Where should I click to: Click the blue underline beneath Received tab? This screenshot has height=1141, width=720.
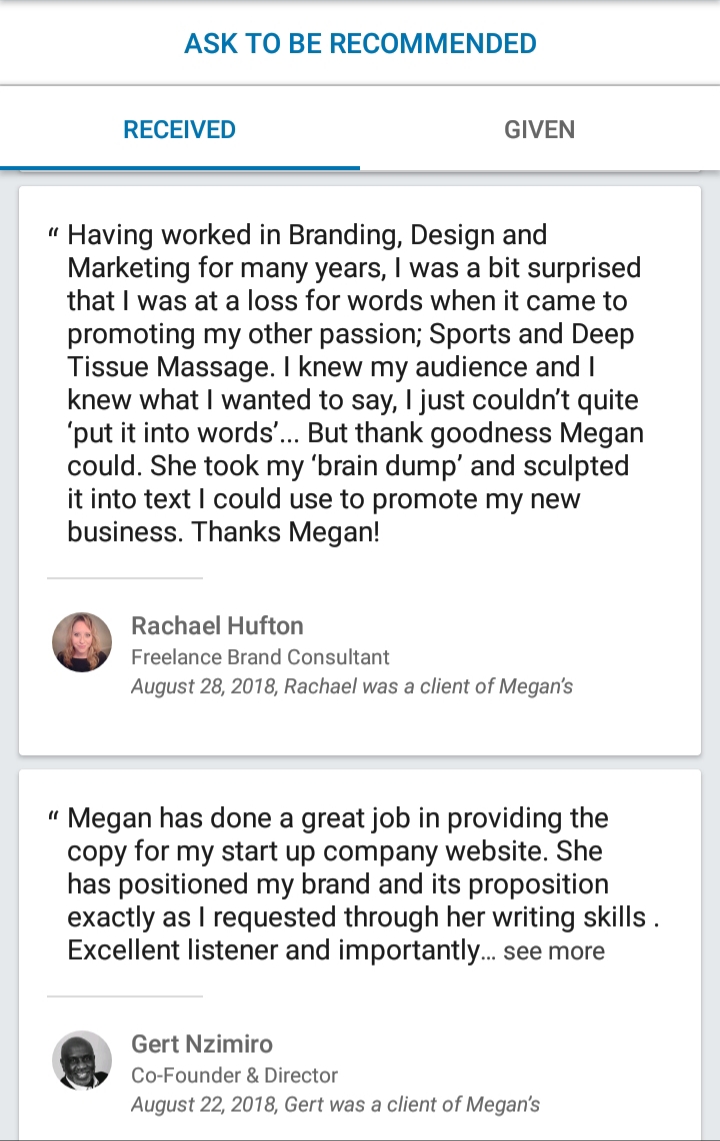(180, 168)
